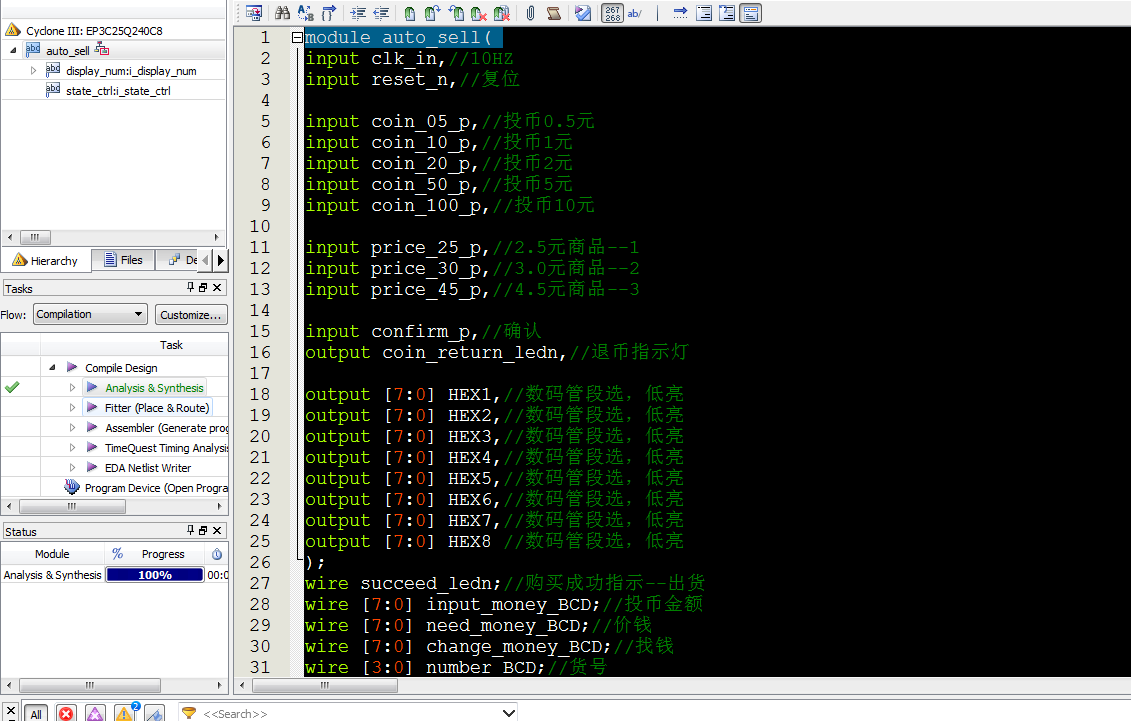Image resolution: width=1131 pixels, height=721 pixels.
Task: Open the insert template scroll icon
Action: [x=554, y=13]
